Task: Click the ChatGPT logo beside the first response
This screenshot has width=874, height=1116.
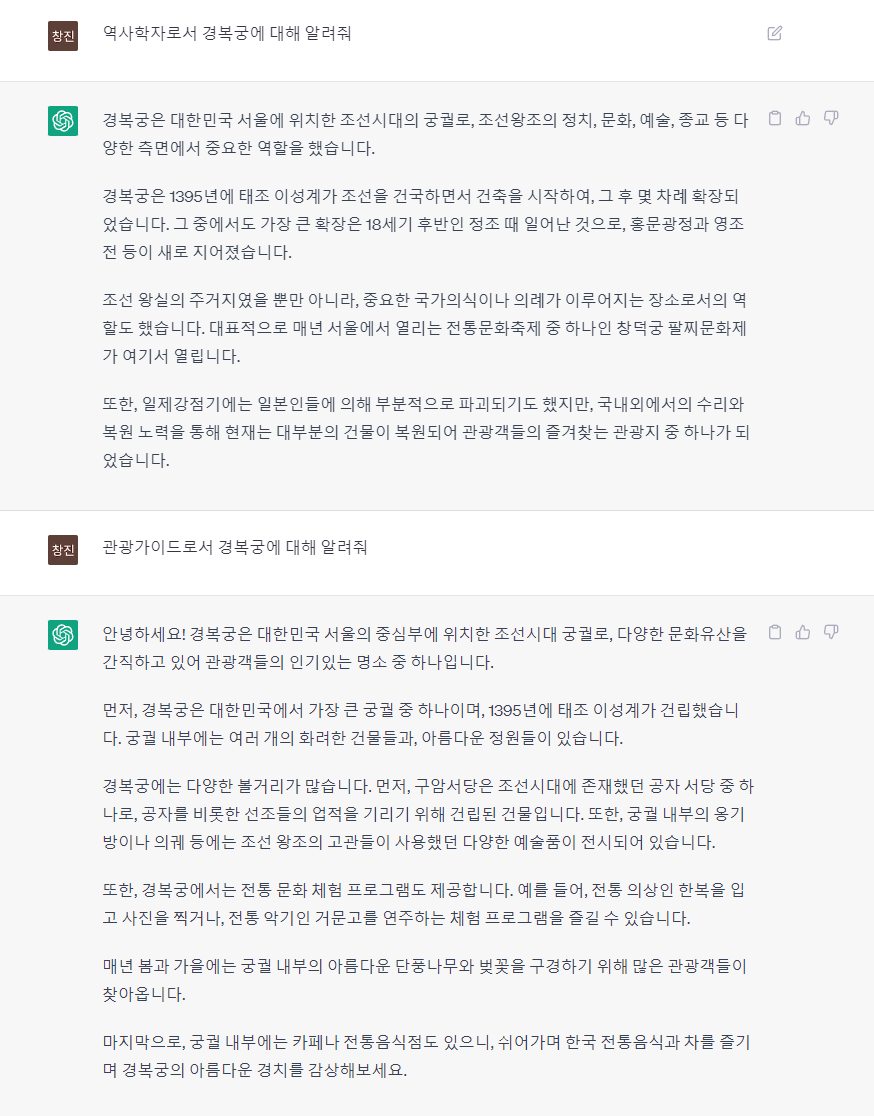Action: (63, 121)
